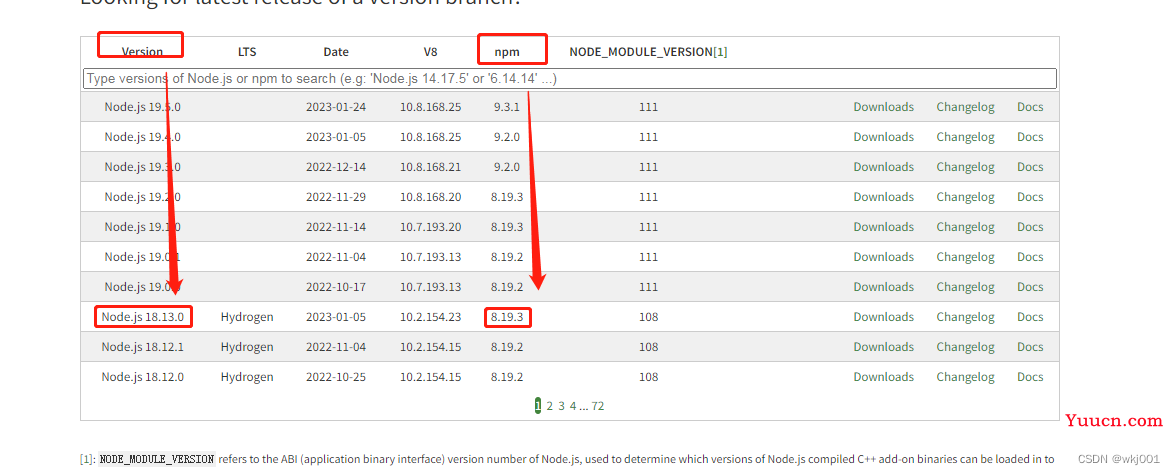This screenshot has height=475, width=1175.
Task: Select the Node.js 18.13.0 version cell
Action: point(142,317)
